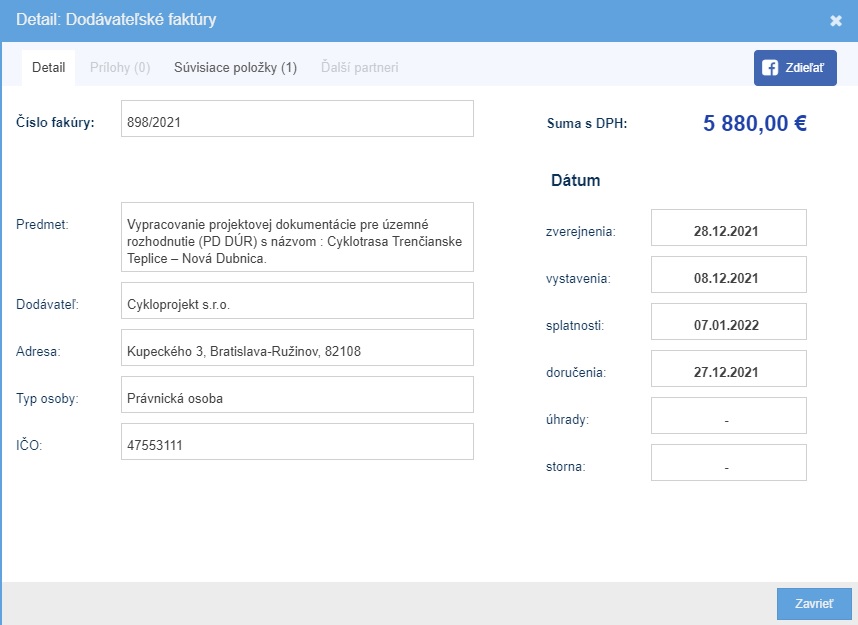Click the Dátum heading
858x625 pixels.
coord(576,181)
